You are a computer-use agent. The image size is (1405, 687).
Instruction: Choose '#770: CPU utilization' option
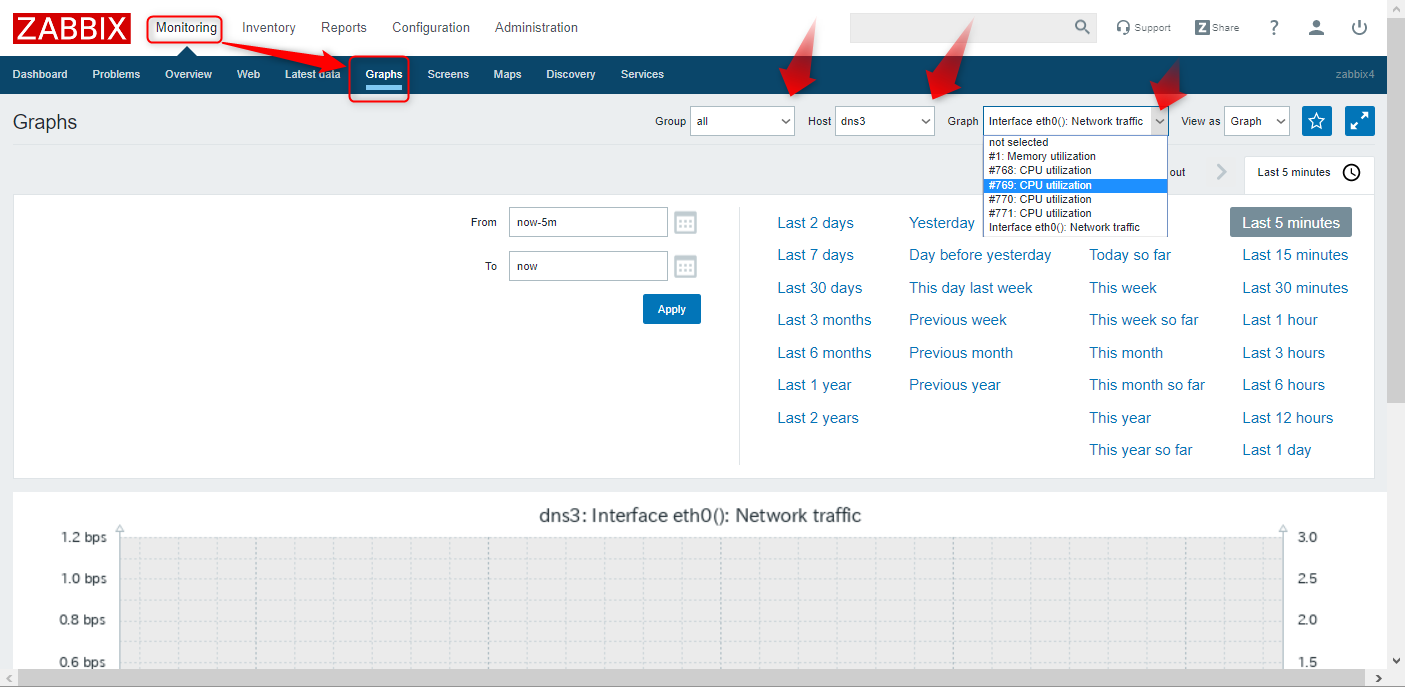coord(1076,199)
